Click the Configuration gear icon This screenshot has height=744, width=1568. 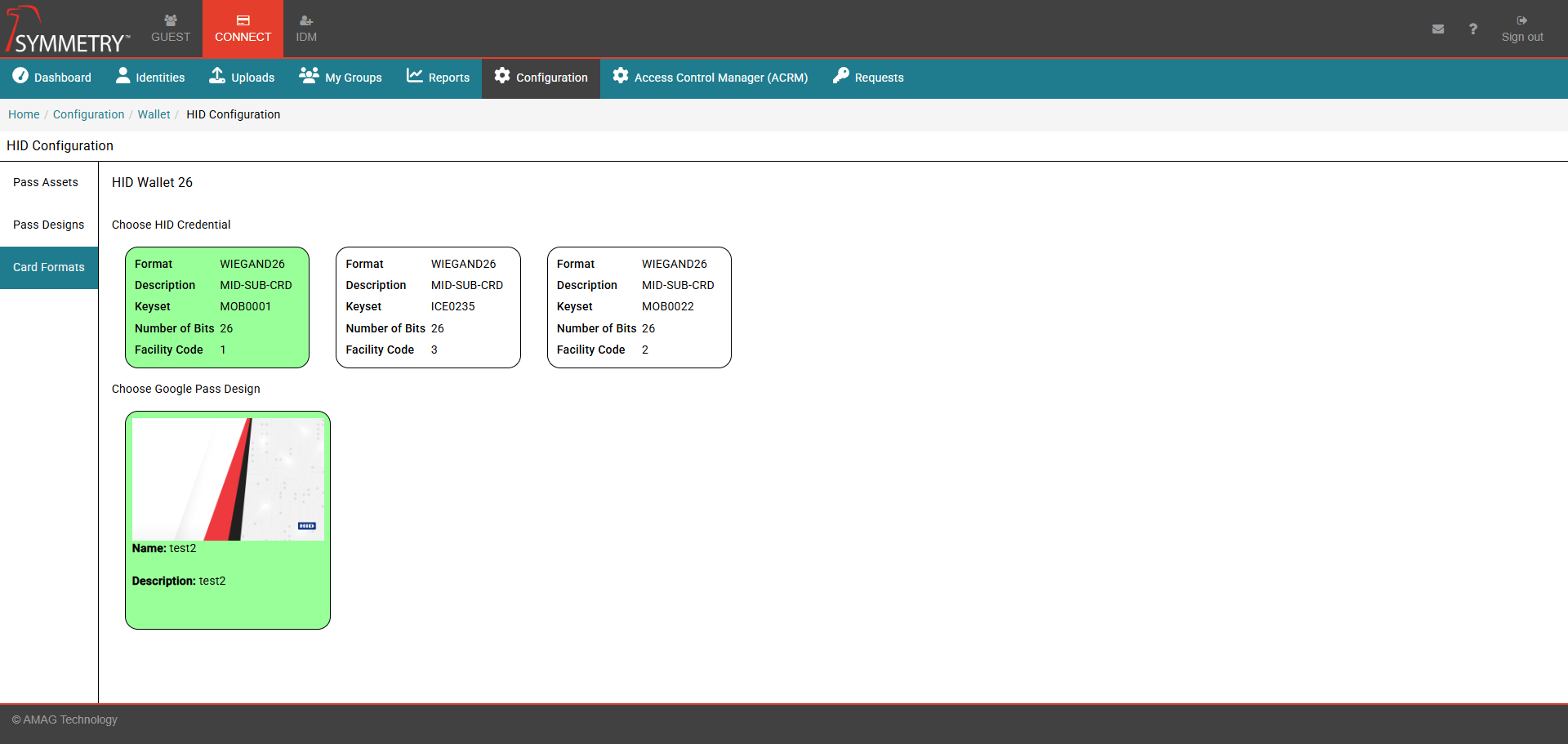click(x=502, y=75)
